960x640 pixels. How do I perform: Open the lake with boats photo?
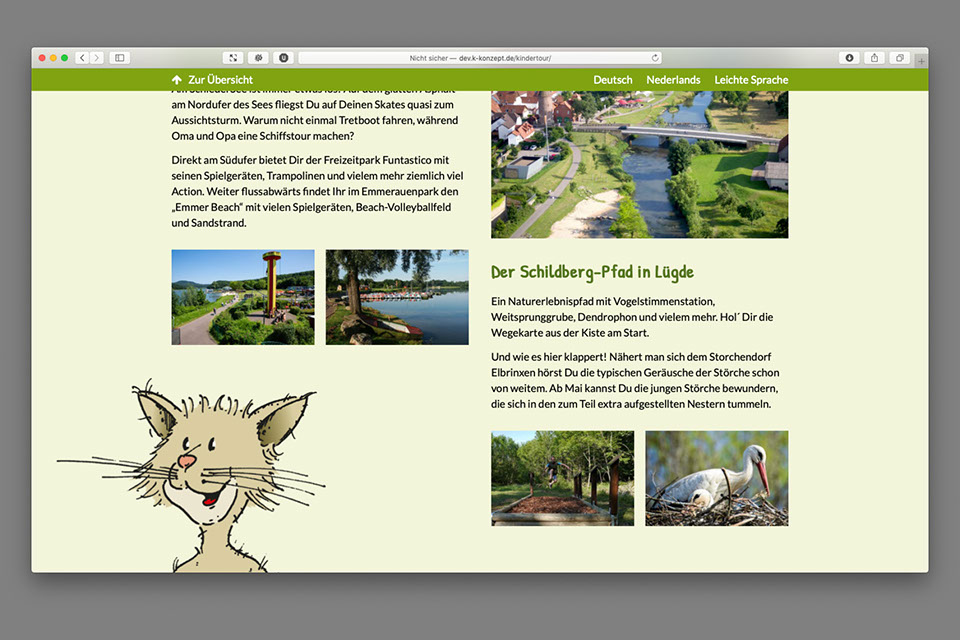click(397, 297)
